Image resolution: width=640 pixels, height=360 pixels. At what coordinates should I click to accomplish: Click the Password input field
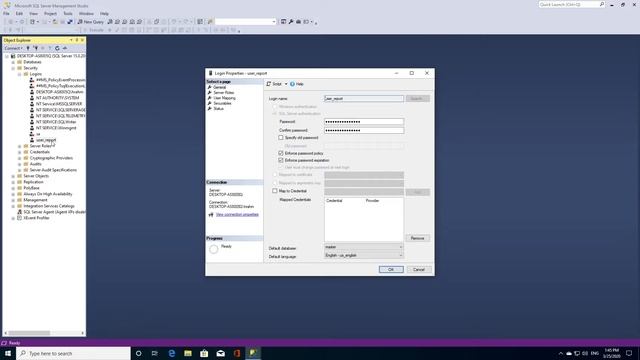pyautogui.click(x=364, y=122)
